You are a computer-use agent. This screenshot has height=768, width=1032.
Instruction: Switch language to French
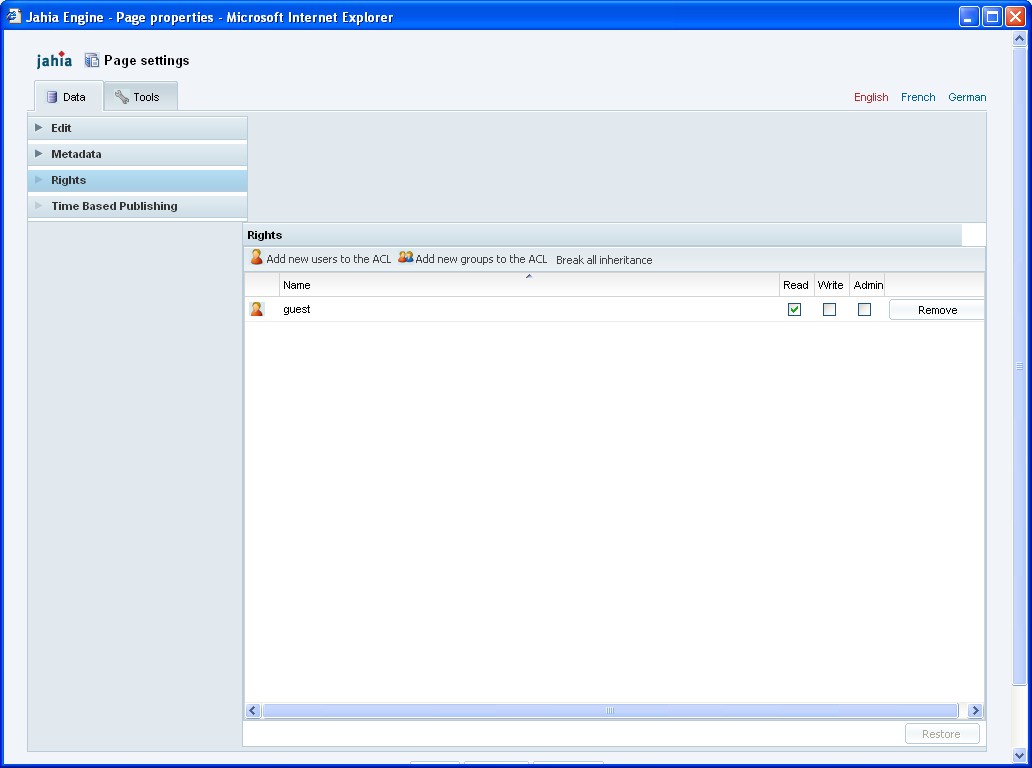(917, 97)
